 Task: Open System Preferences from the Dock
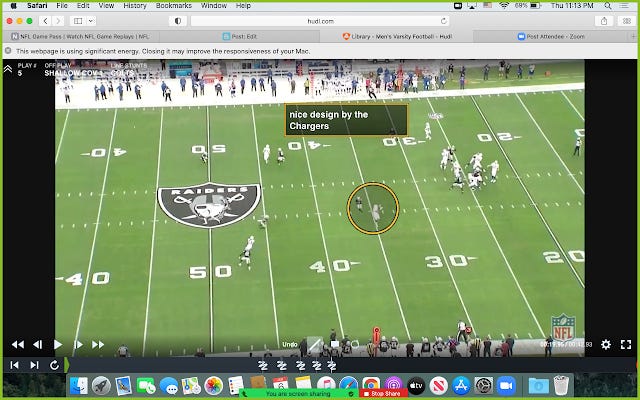483,385
